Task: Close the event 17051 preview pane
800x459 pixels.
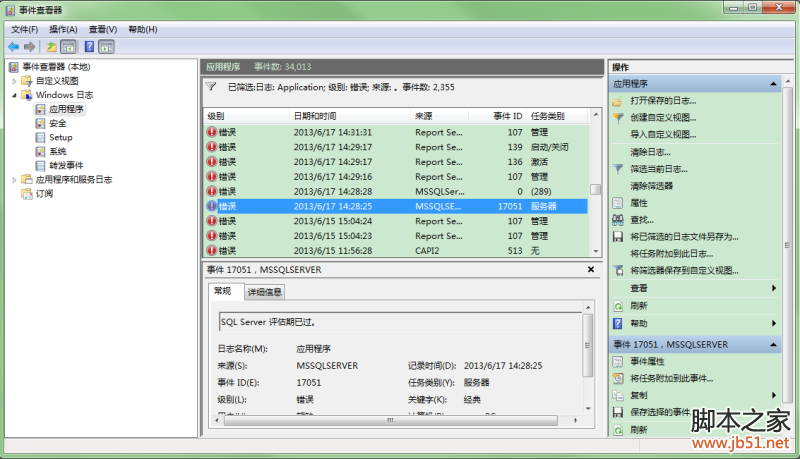Action: pos(591,269)
